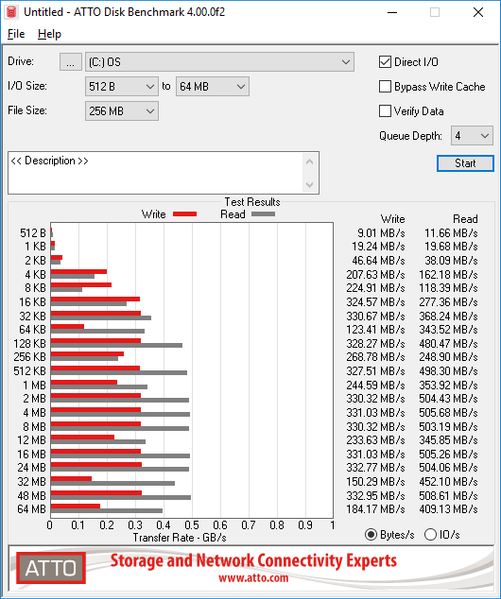Click the 512 B write value 9.01 MB/s
This screenshot has width=501, height=599.
pos(381,233)
